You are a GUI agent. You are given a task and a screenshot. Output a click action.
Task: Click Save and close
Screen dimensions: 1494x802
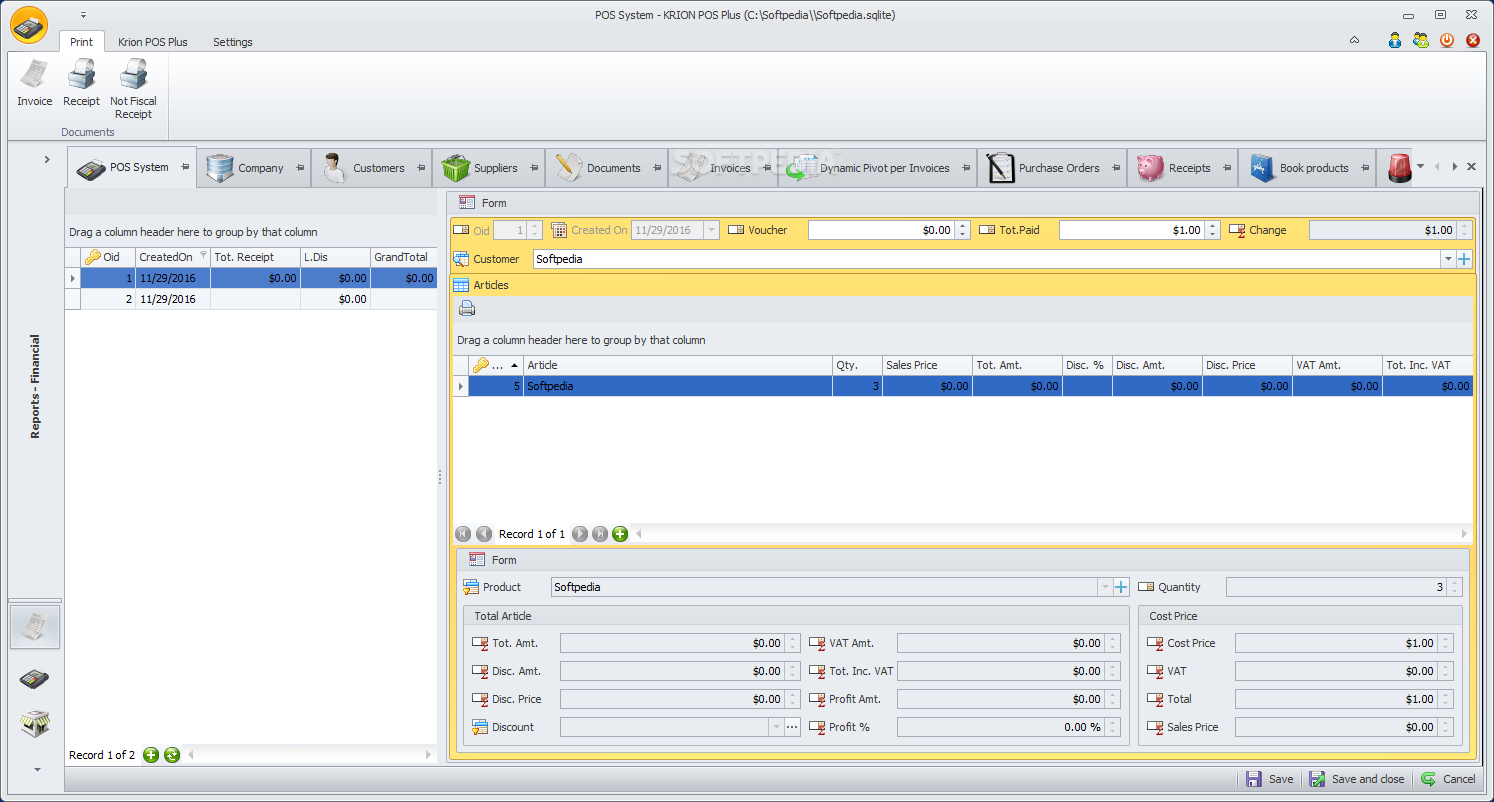(x=1357, y=779)
